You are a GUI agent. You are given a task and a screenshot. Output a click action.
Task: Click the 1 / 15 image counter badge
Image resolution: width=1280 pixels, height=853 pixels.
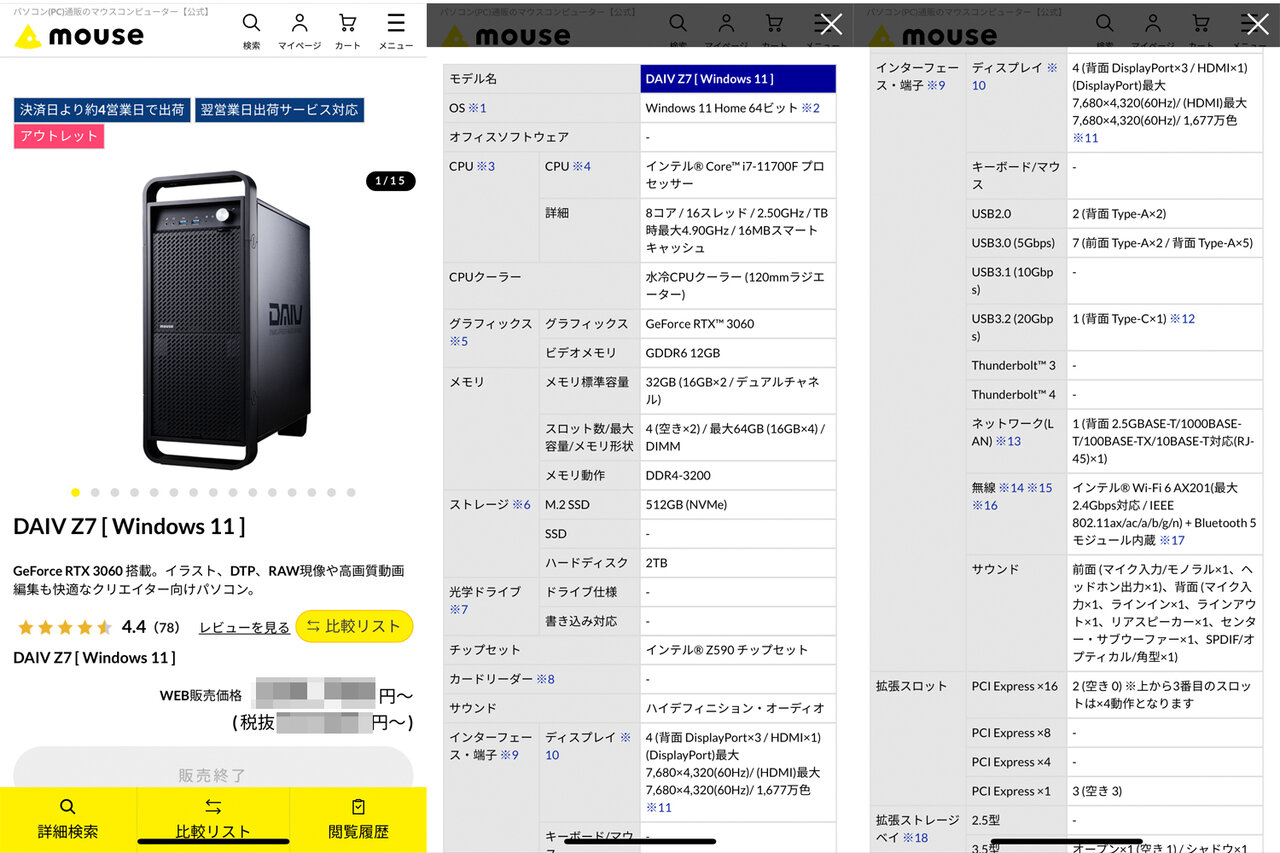(x=390, y=181)
